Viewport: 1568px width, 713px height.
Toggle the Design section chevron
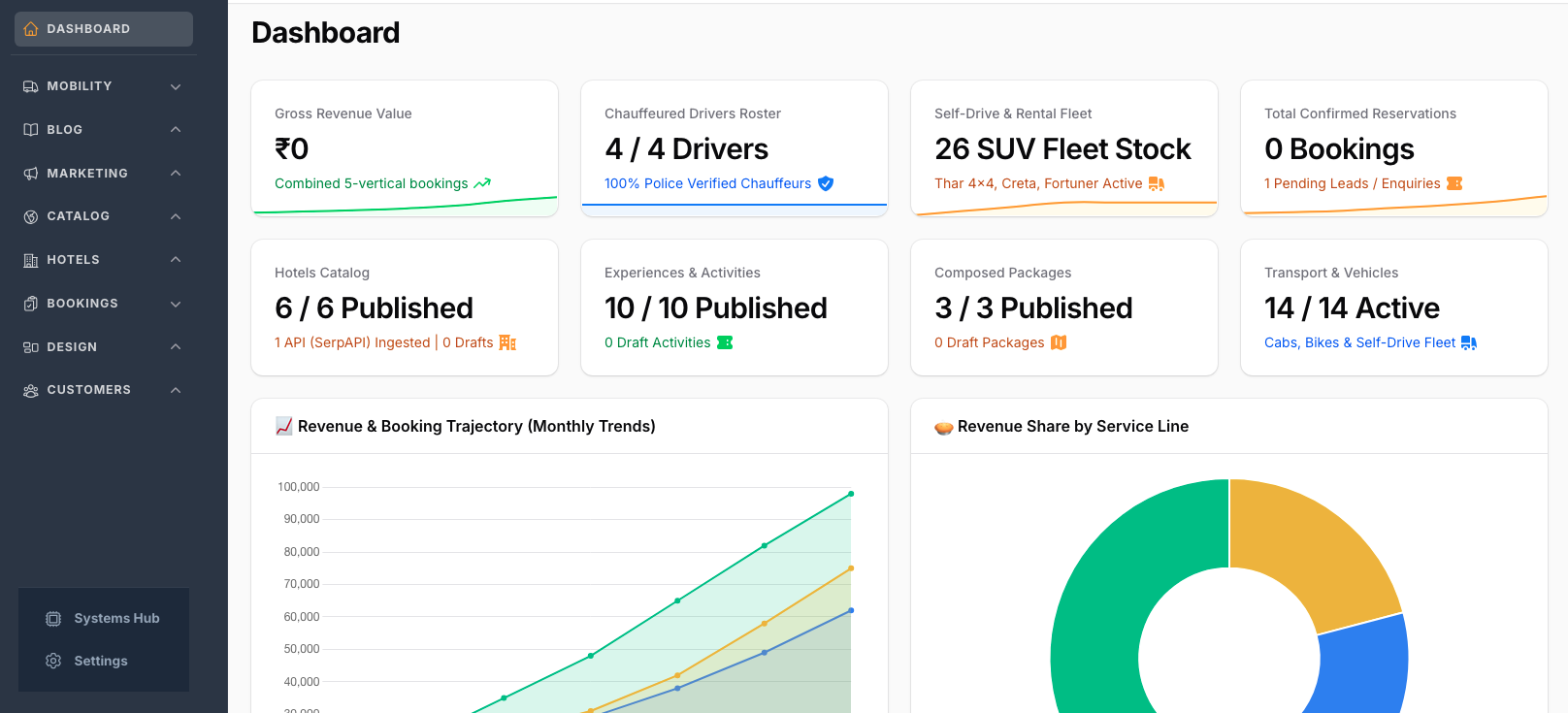(176, 347)
